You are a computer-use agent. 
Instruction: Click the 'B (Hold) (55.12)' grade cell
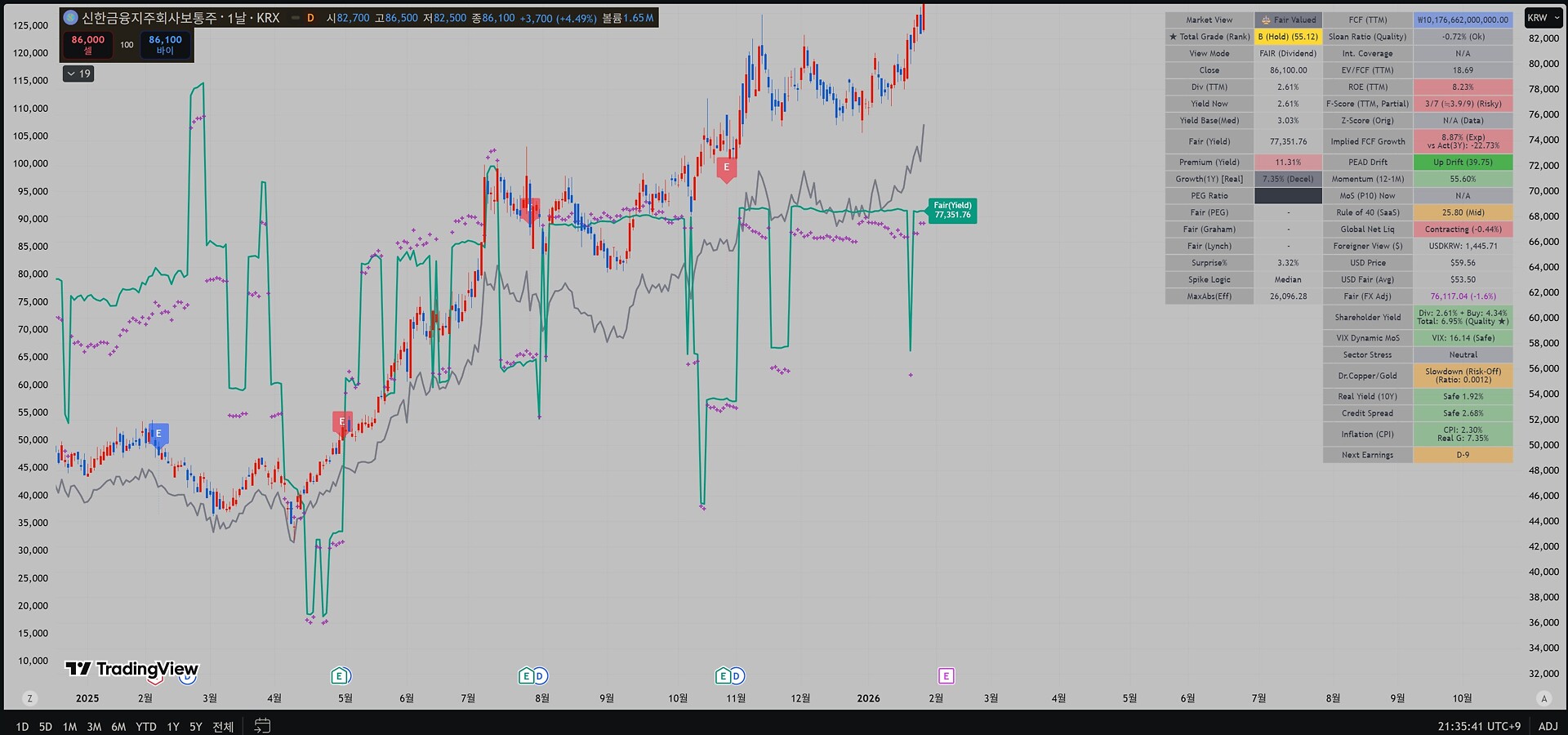pos(1288,37)
